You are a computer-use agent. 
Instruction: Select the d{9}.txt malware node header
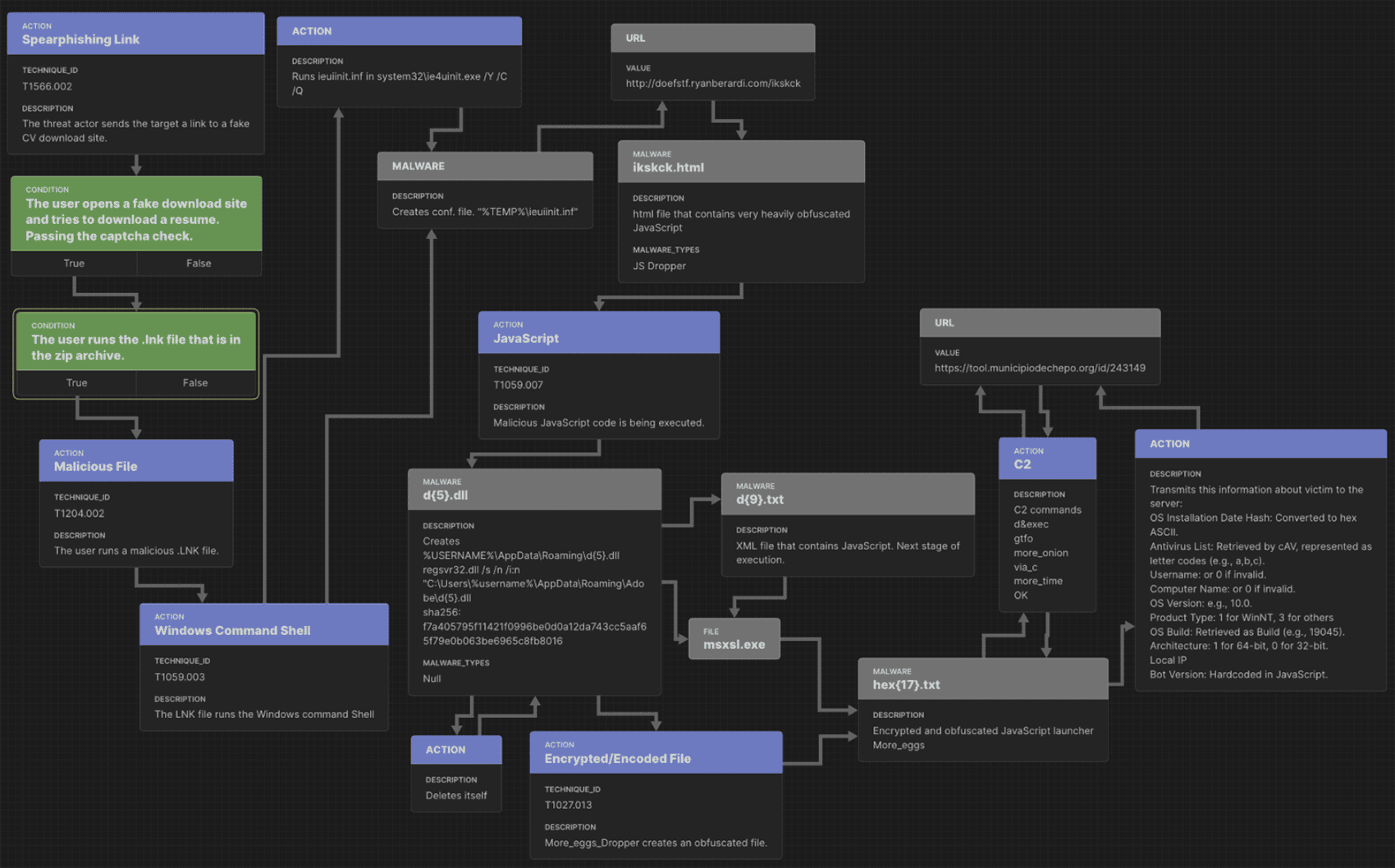[x=848, y=494]
